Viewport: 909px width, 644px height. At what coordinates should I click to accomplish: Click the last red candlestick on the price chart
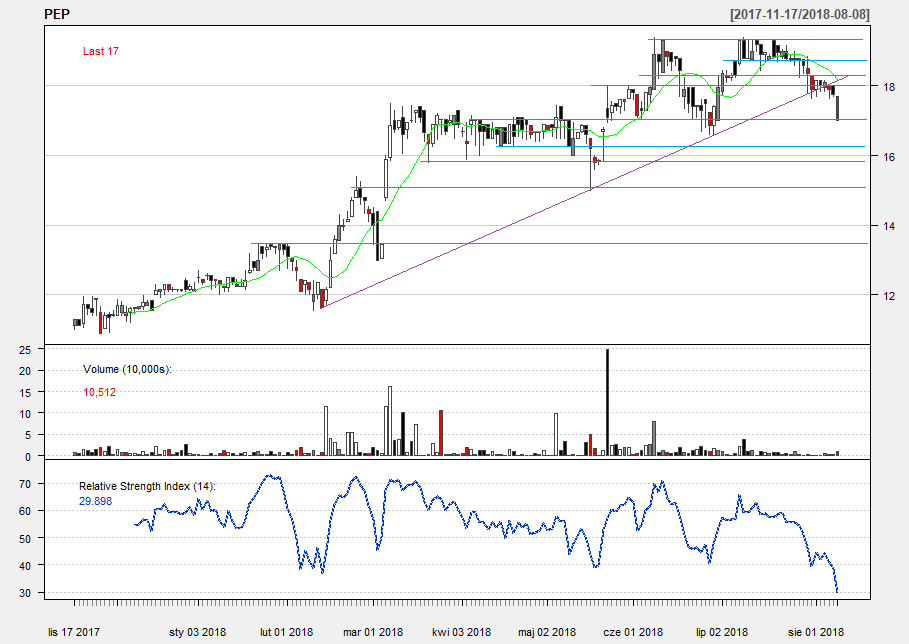click(837, 108)
